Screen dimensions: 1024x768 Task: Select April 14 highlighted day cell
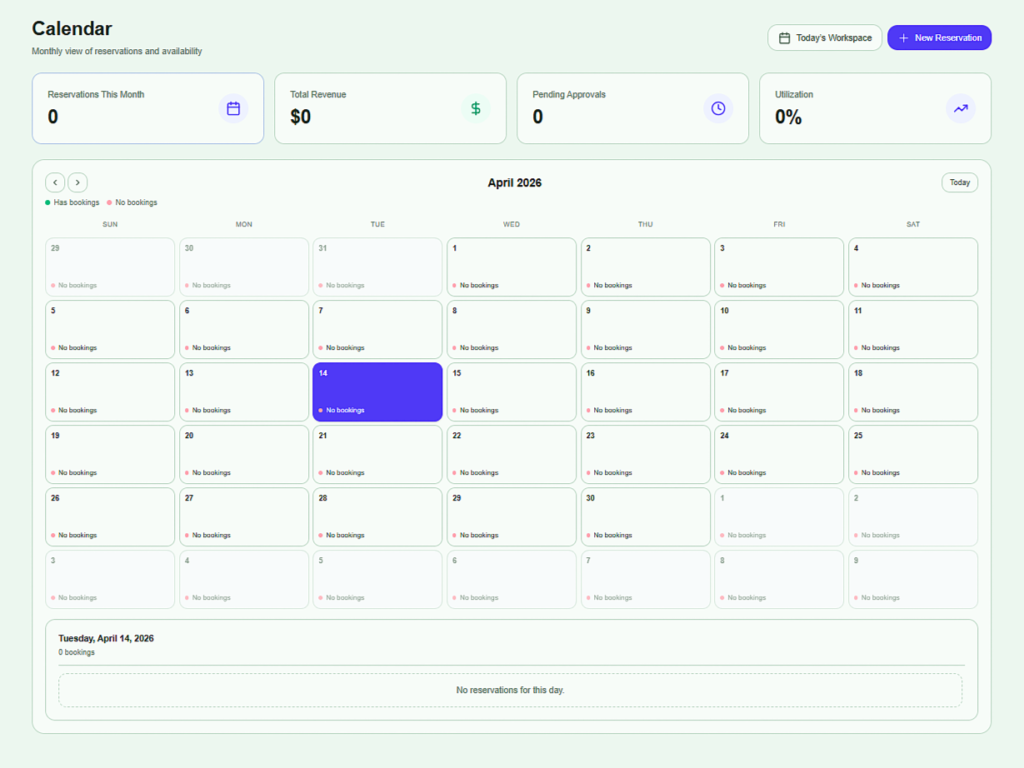coord(377,391)
